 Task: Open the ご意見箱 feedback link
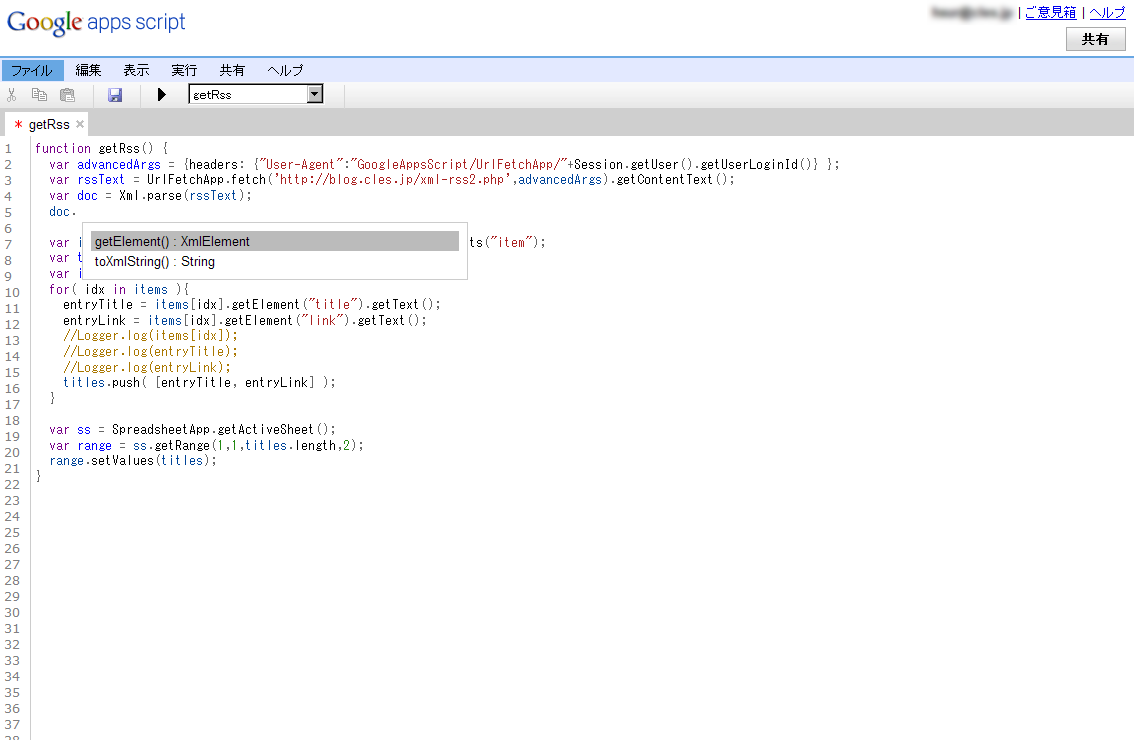coord(1049,12)
